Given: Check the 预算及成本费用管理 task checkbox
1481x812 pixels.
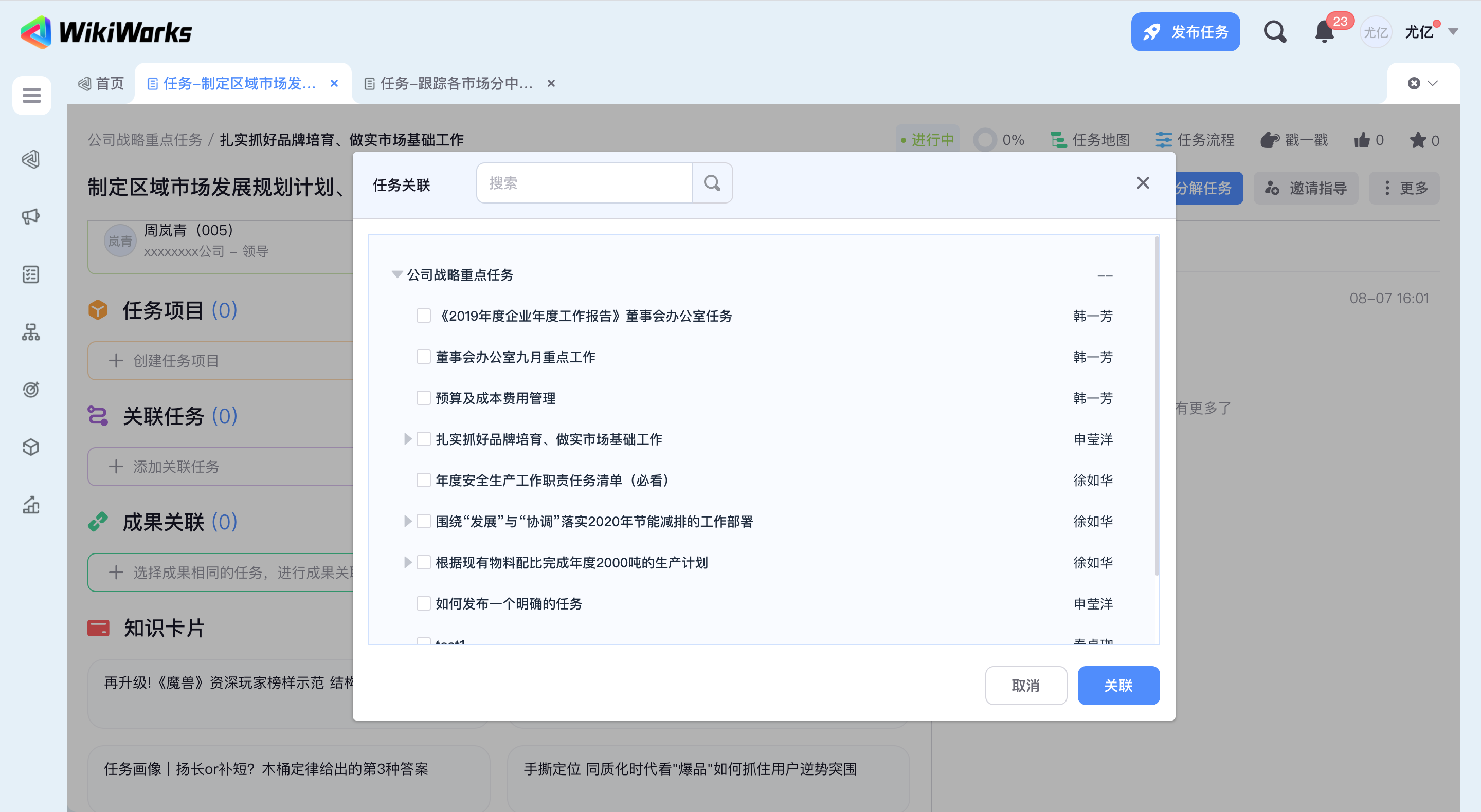Looking at the screenshot, I should point(424,398).
